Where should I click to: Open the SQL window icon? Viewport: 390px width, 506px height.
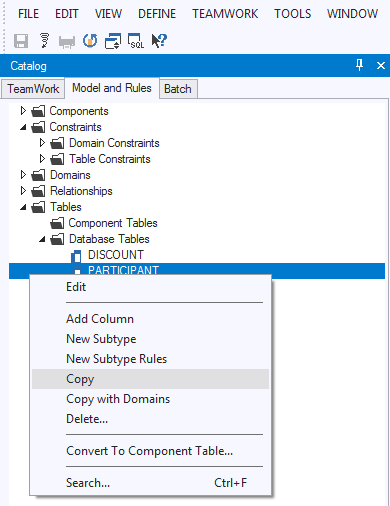tap(136, 41)
